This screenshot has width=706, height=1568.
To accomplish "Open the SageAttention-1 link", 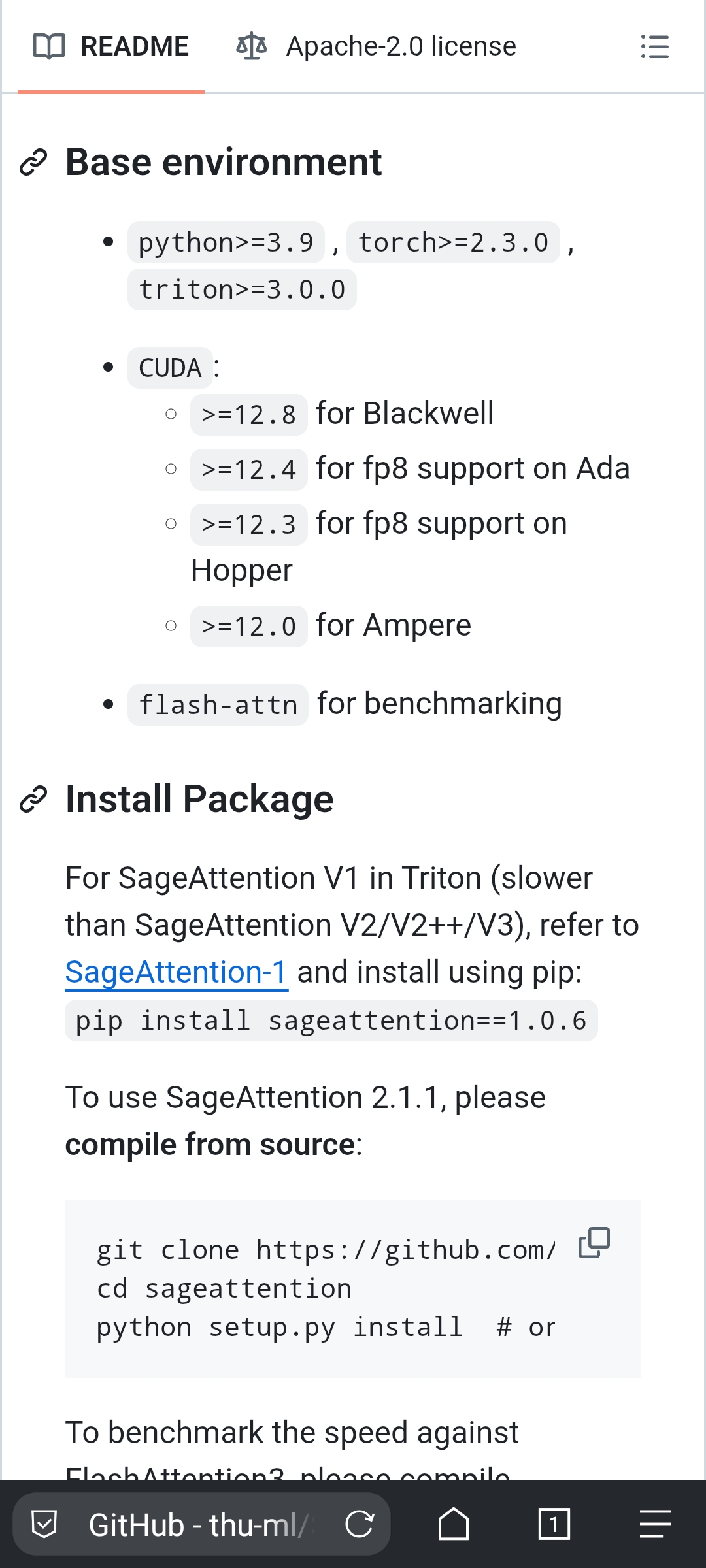I will 176,972.
